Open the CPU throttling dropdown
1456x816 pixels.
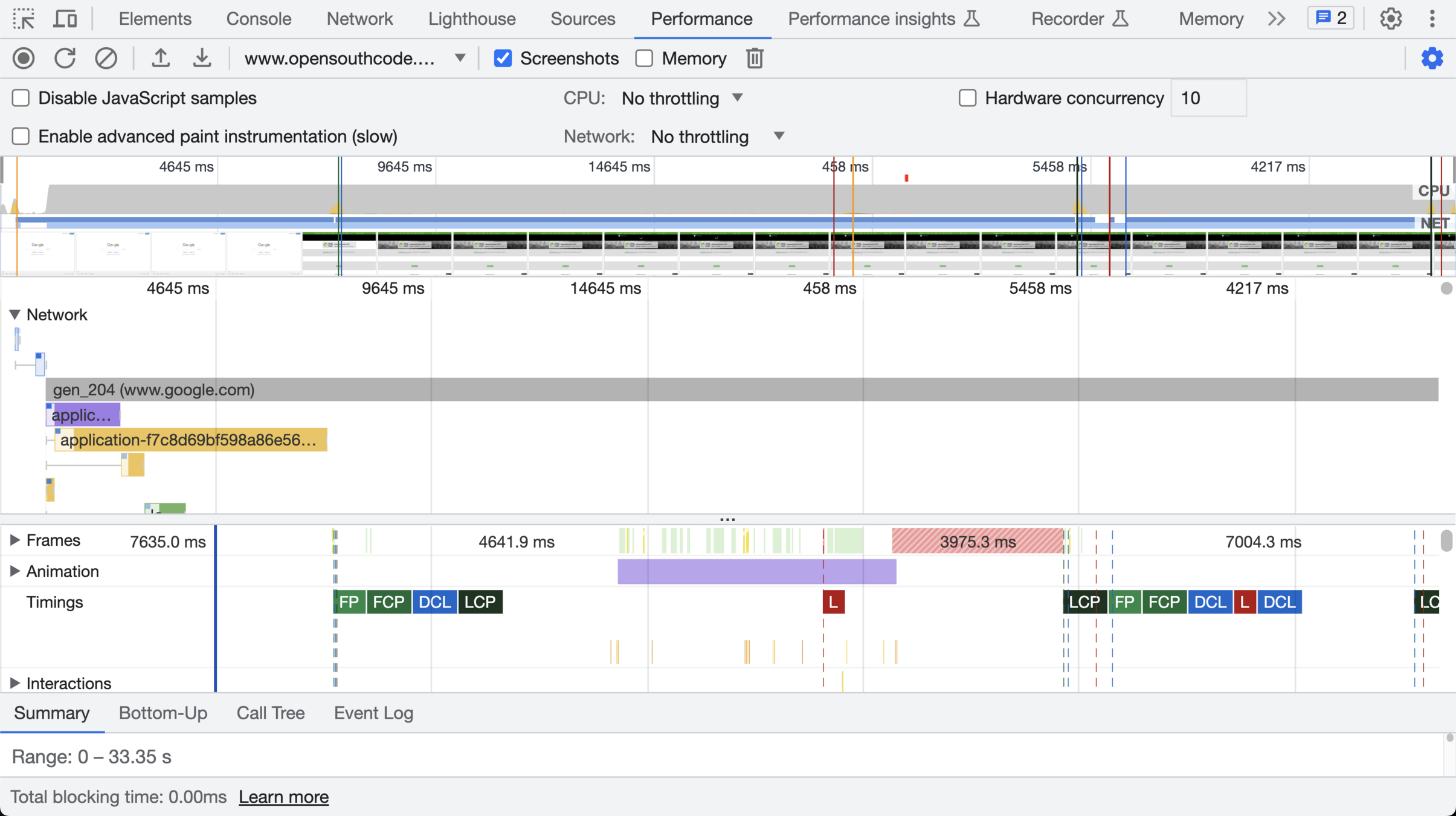(x=682, y=98)
